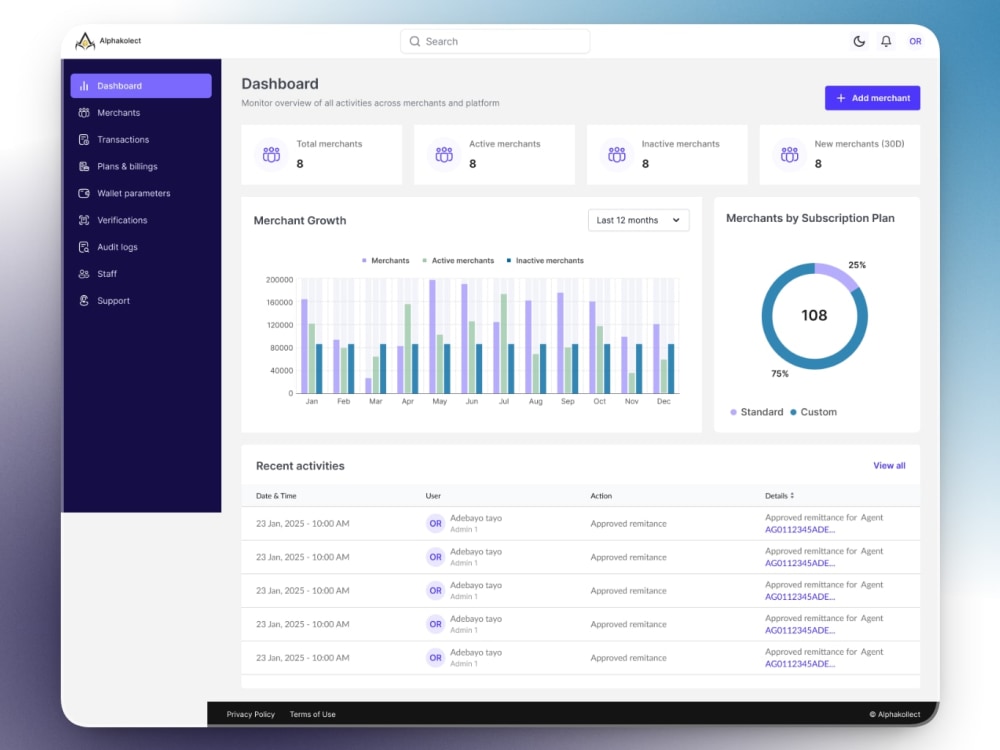The image size is (1000, 750).
Task: Click the 75% donut label
Action: [x=780, y=374]
